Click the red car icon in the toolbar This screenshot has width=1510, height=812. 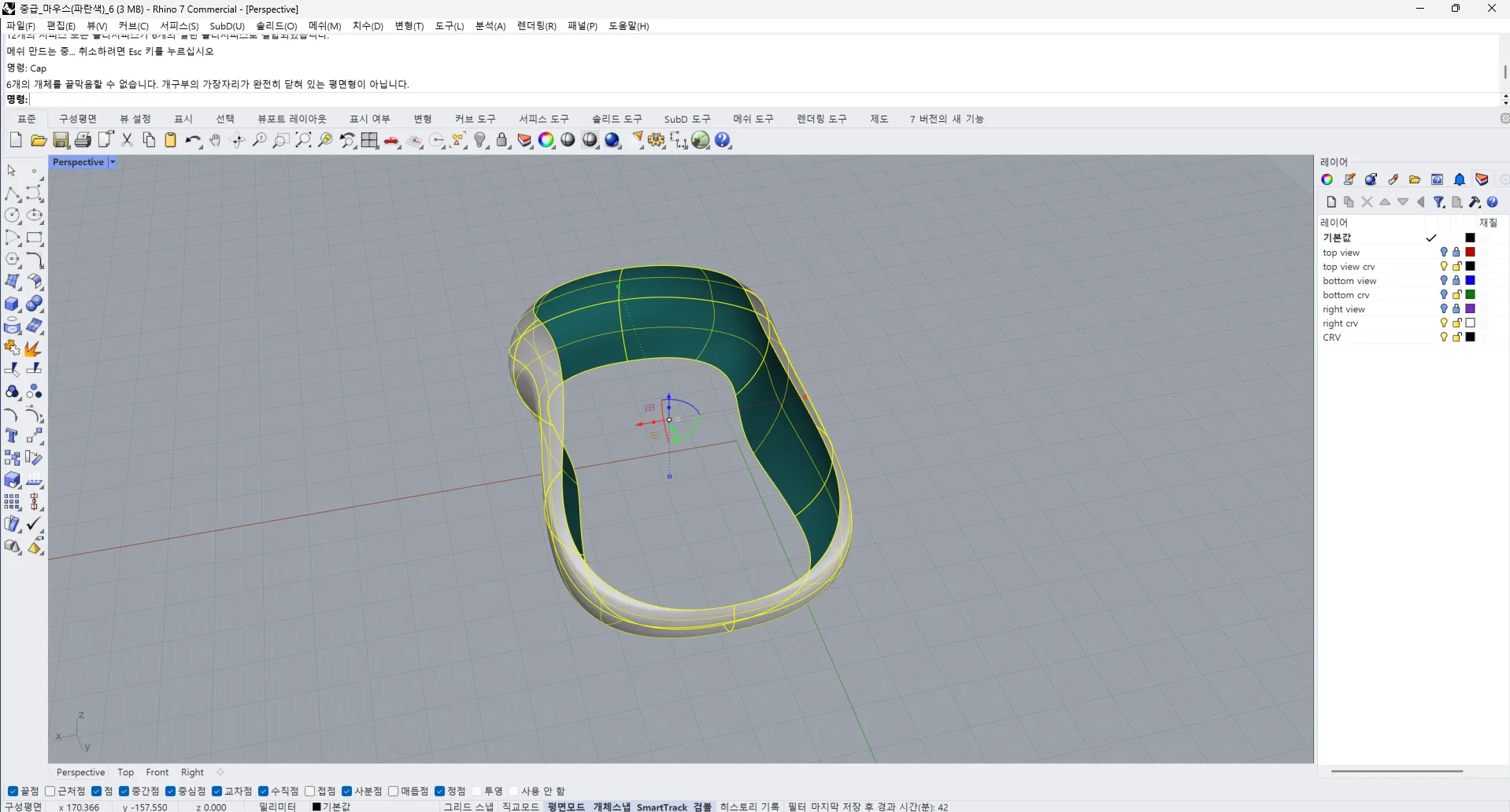[x=392, y=141]
